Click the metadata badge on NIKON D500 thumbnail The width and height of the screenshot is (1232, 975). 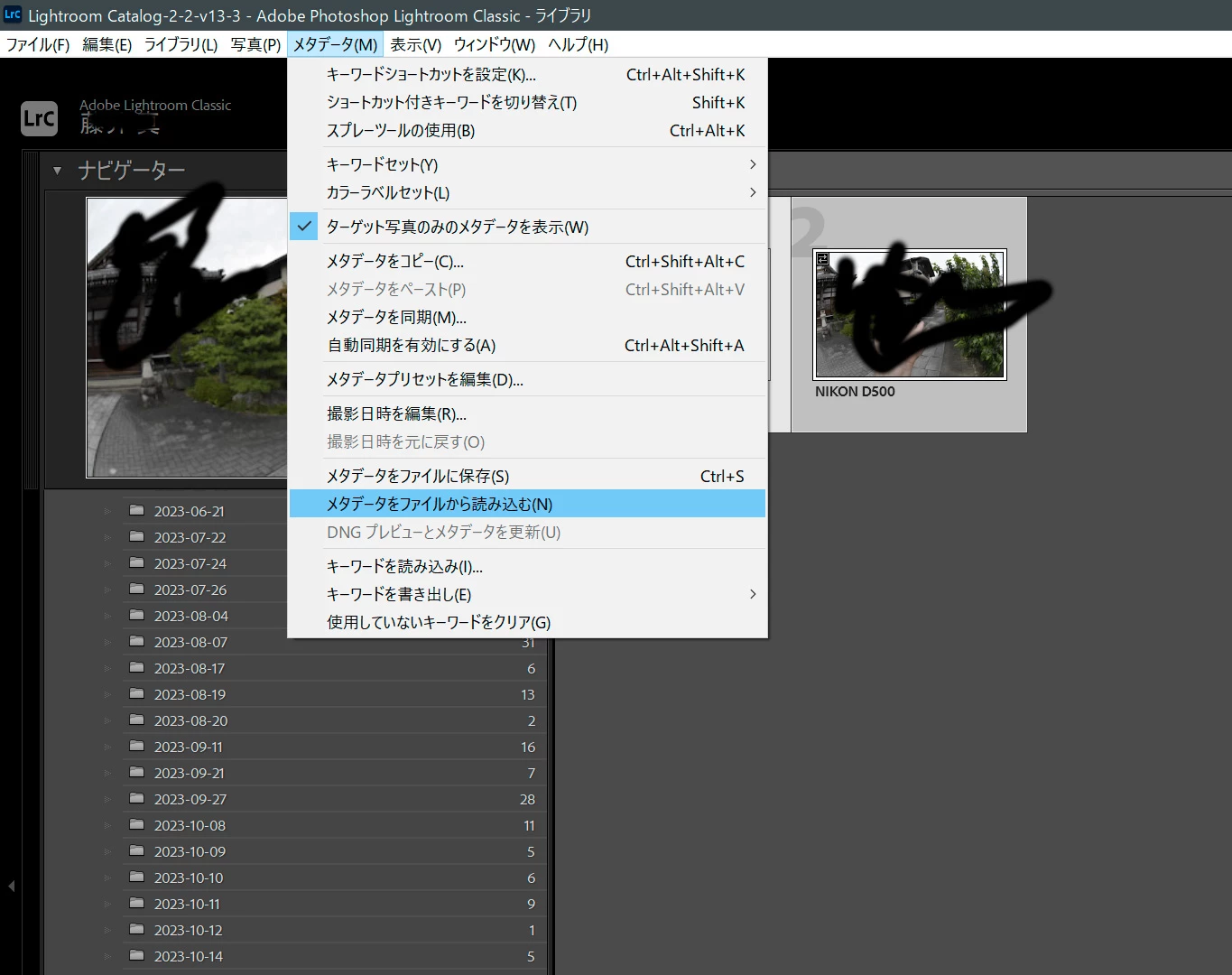[x=823, y=259]
